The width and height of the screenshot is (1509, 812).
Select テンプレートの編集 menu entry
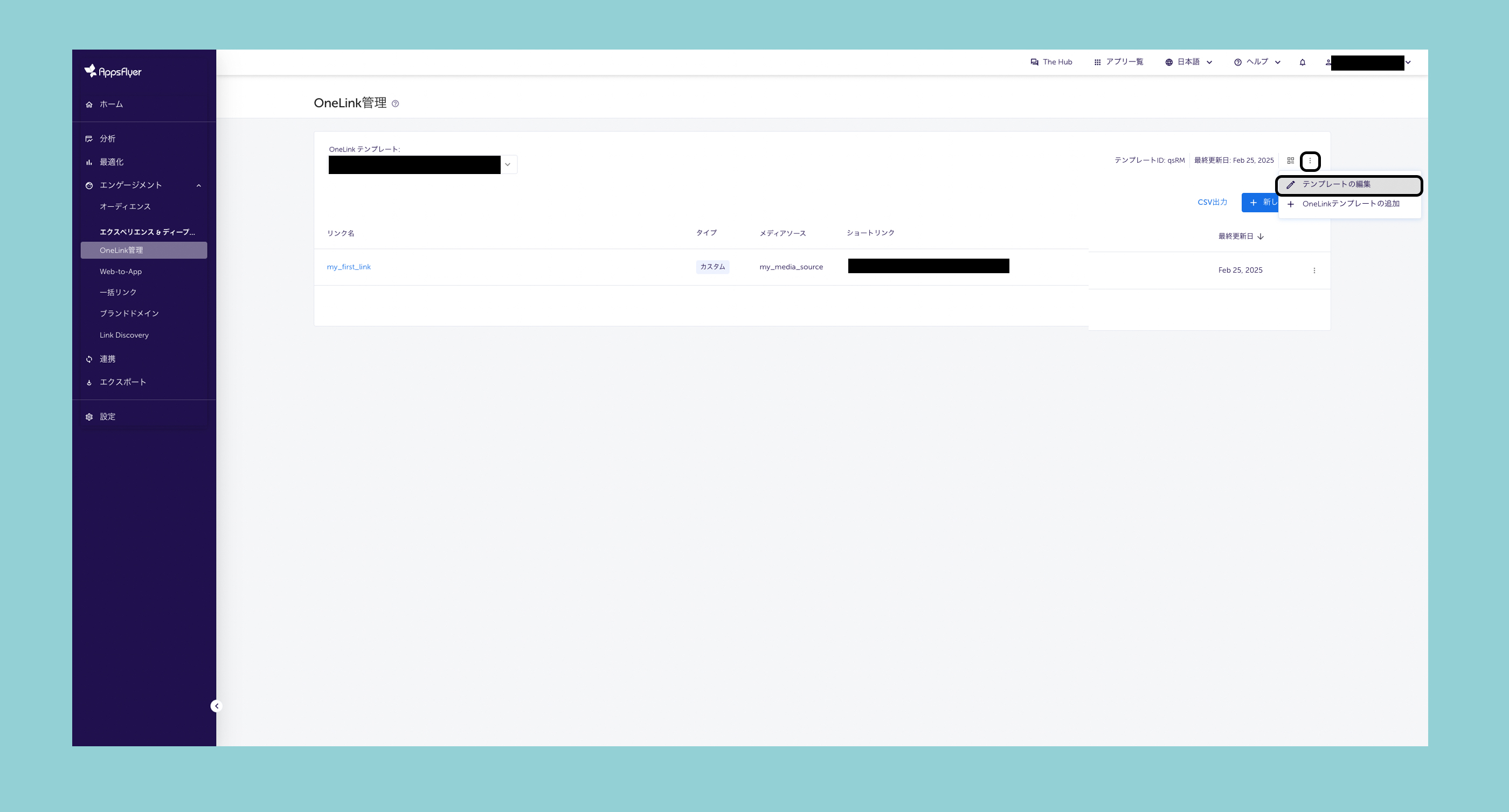[1335, 184]
